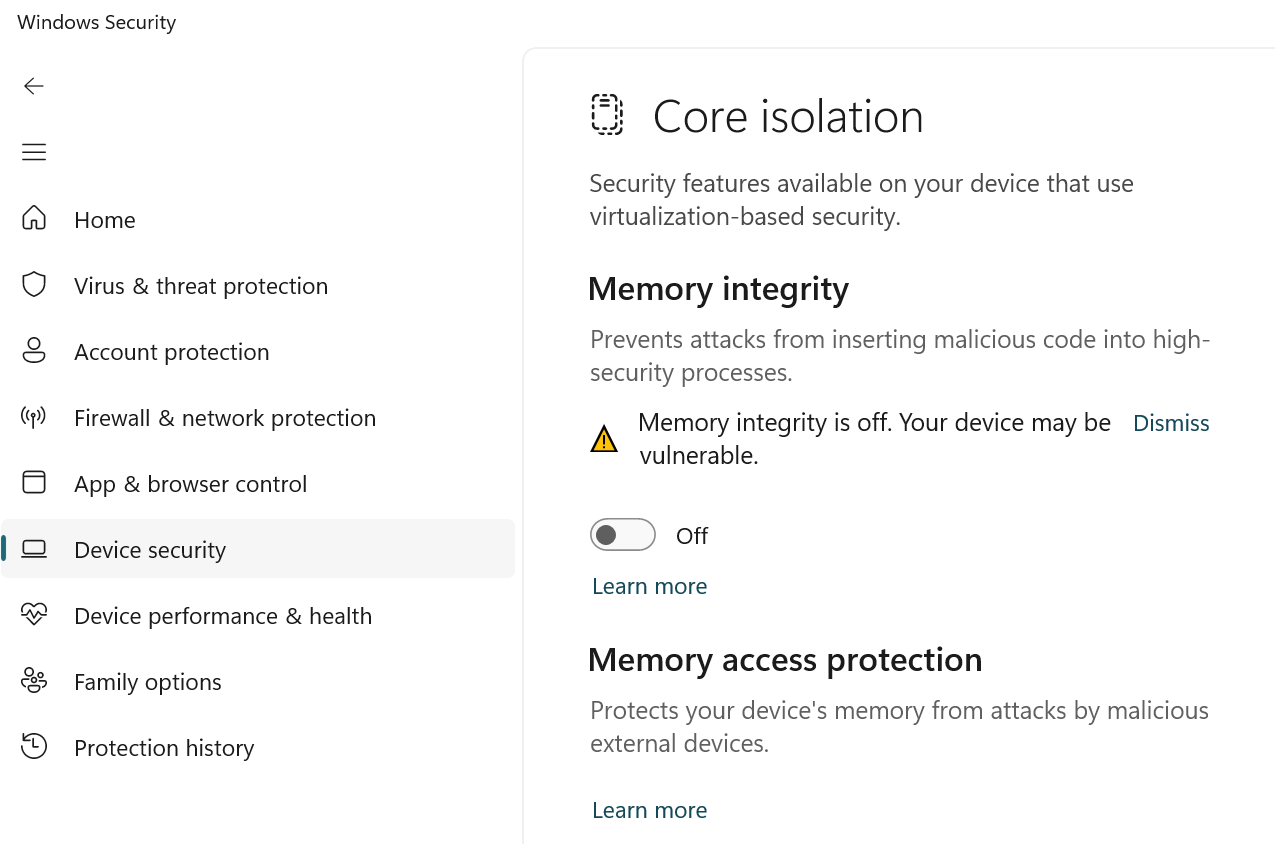Select the Family options menu entry
Viewport: 1275px width, 844px height.
(148, 681)
